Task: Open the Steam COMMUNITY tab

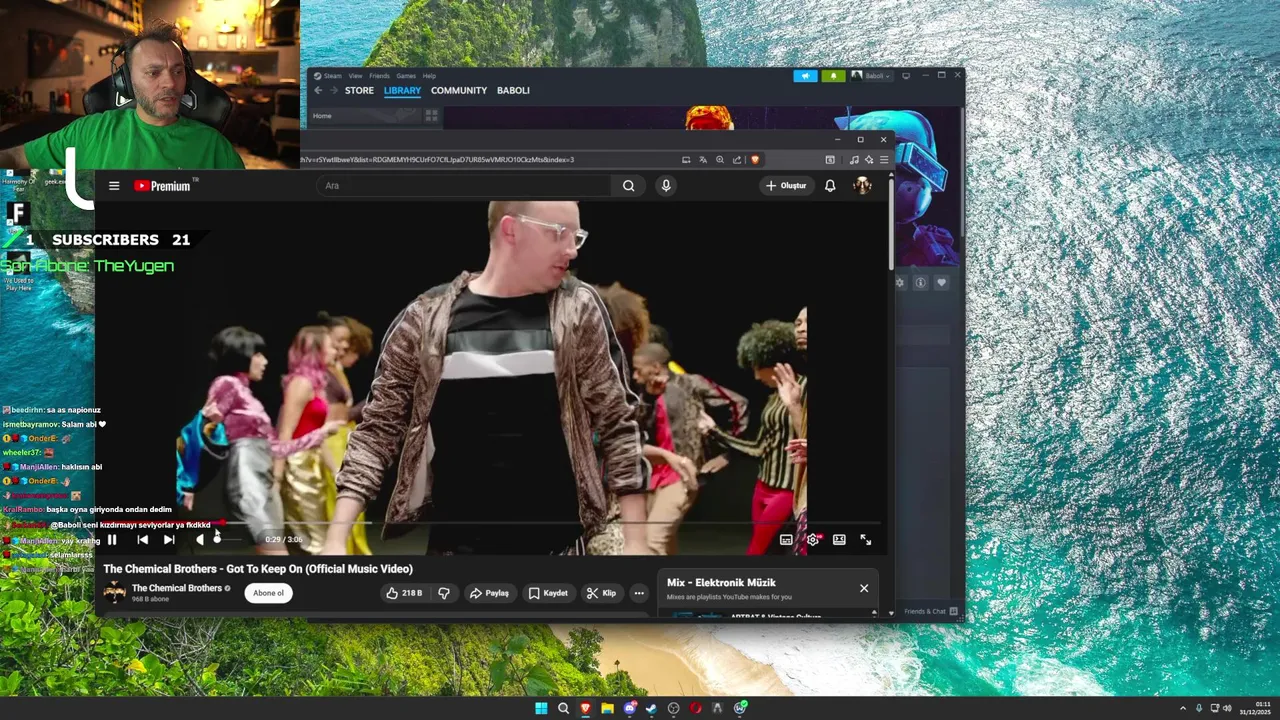Action: pyautogui.click(x=459, y=91)
